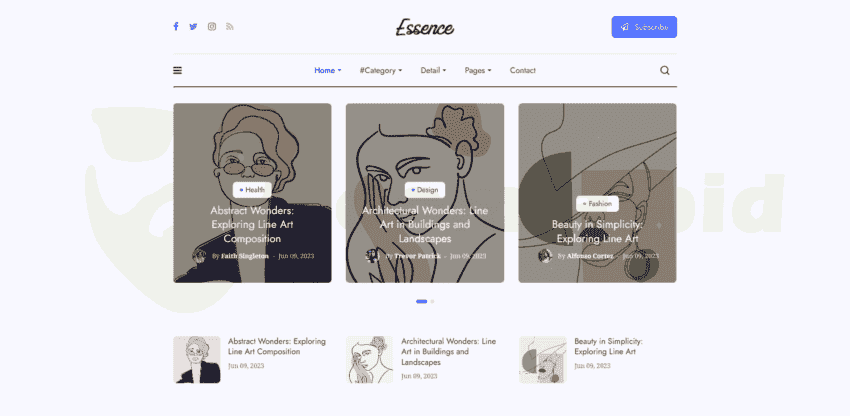Select the active first carousel dot
850x416 pixels.
(422, 302)
